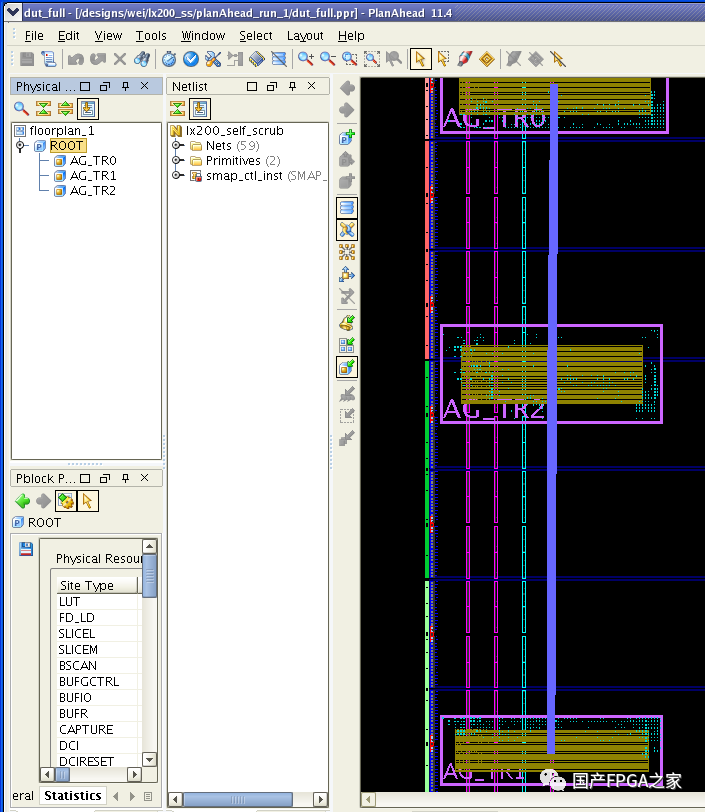This screenshot has height=812, width=705.
Task: Click the Zoom Out magnifier in toolbar
Action: [328, 59]
